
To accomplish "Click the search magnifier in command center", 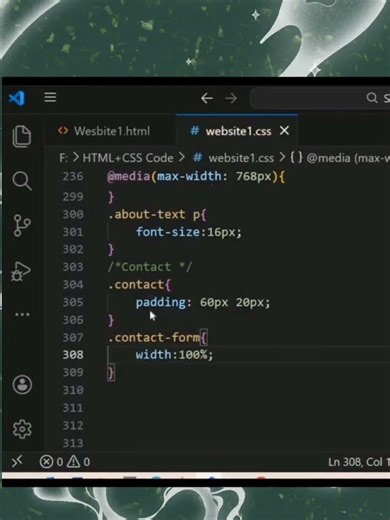I will (372, 98).
